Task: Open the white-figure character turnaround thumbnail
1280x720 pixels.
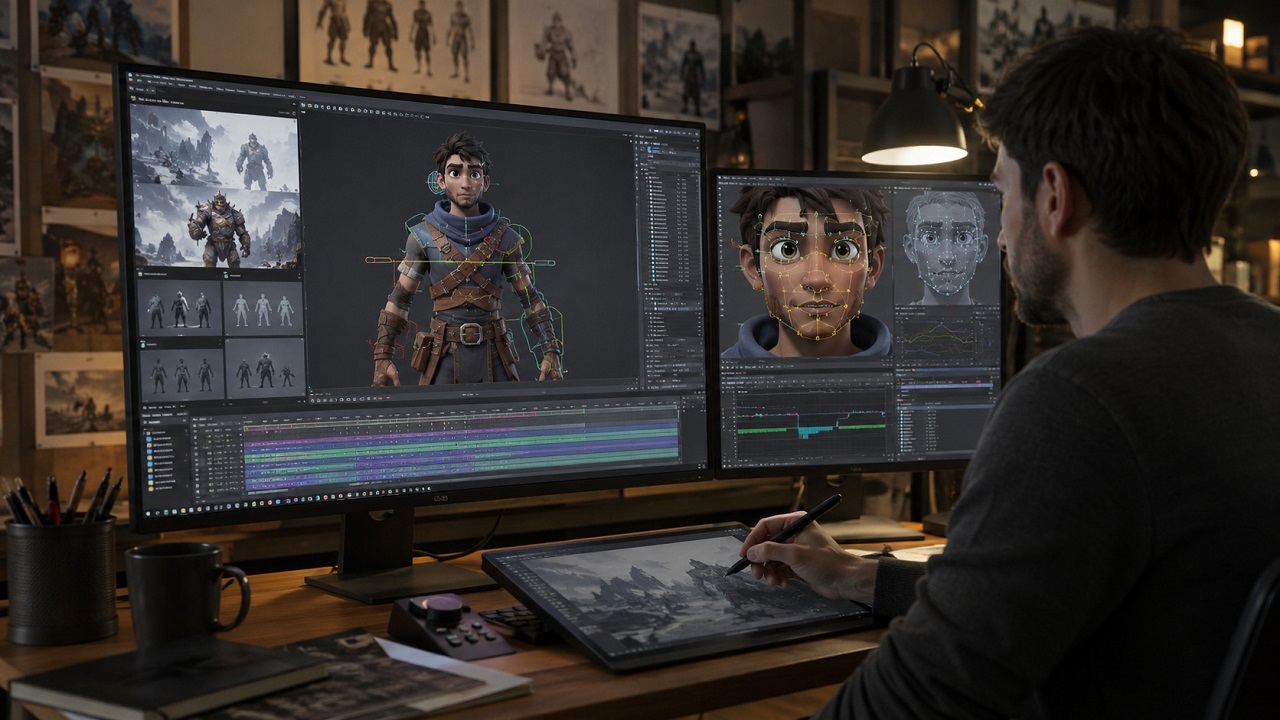Action: (x=264, y=308)
